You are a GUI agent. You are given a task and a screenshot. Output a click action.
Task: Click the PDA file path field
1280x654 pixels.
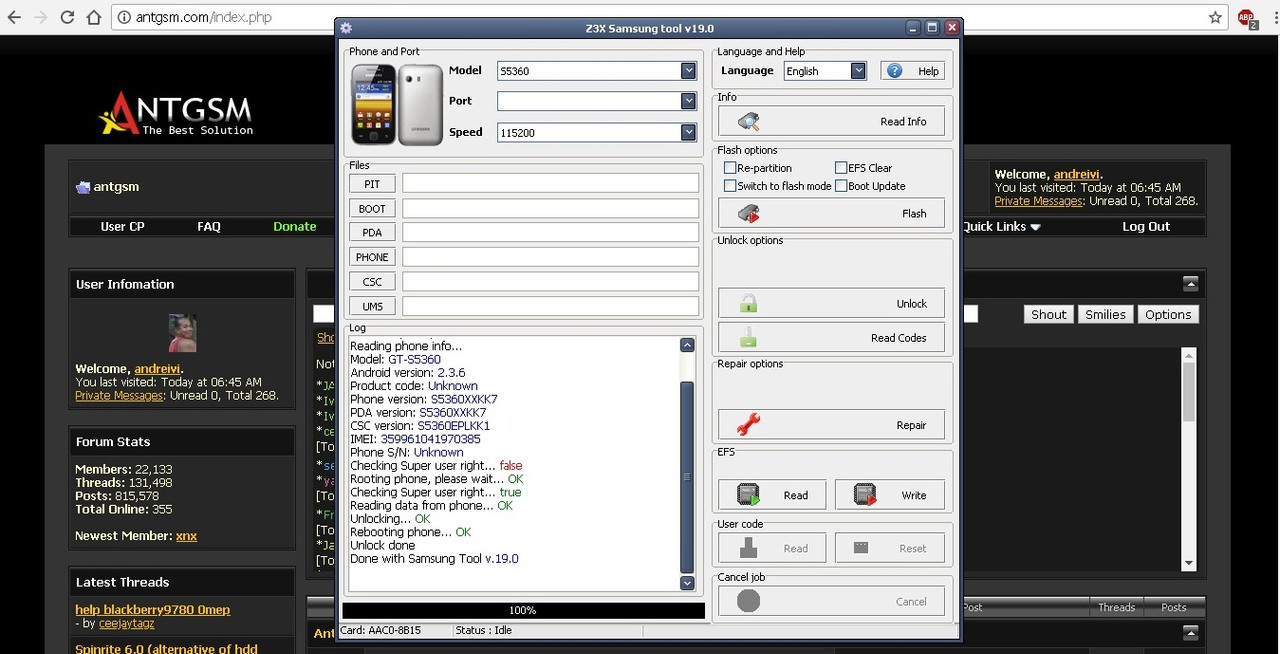click(x=551, y=232)
